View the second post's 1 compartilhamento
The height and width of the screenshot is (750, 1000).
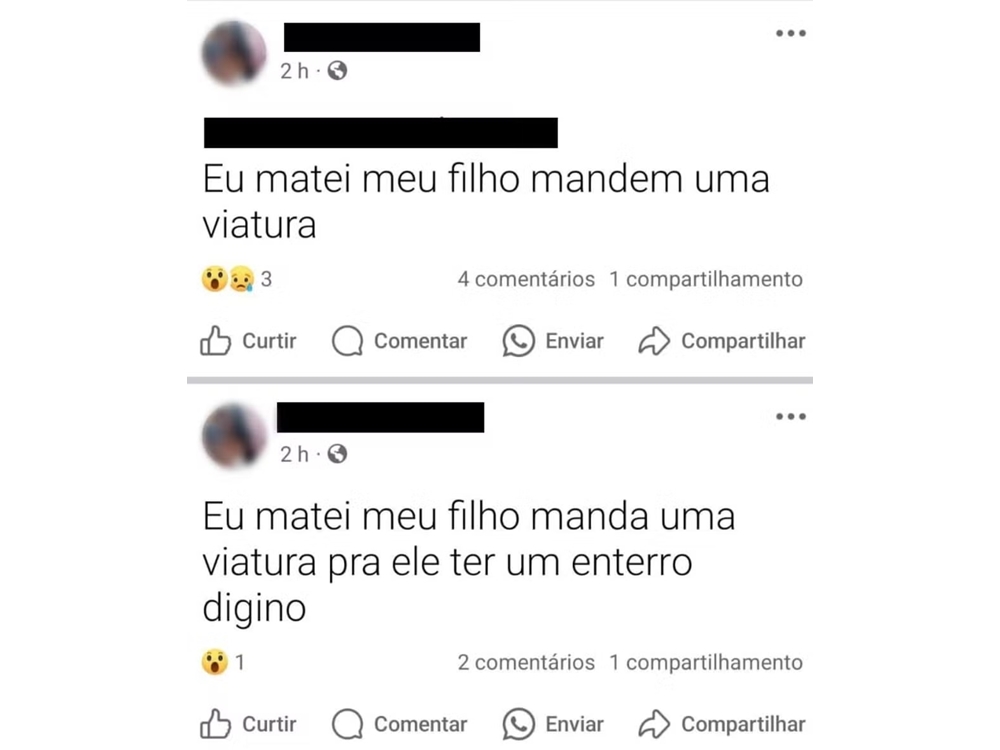706,662
